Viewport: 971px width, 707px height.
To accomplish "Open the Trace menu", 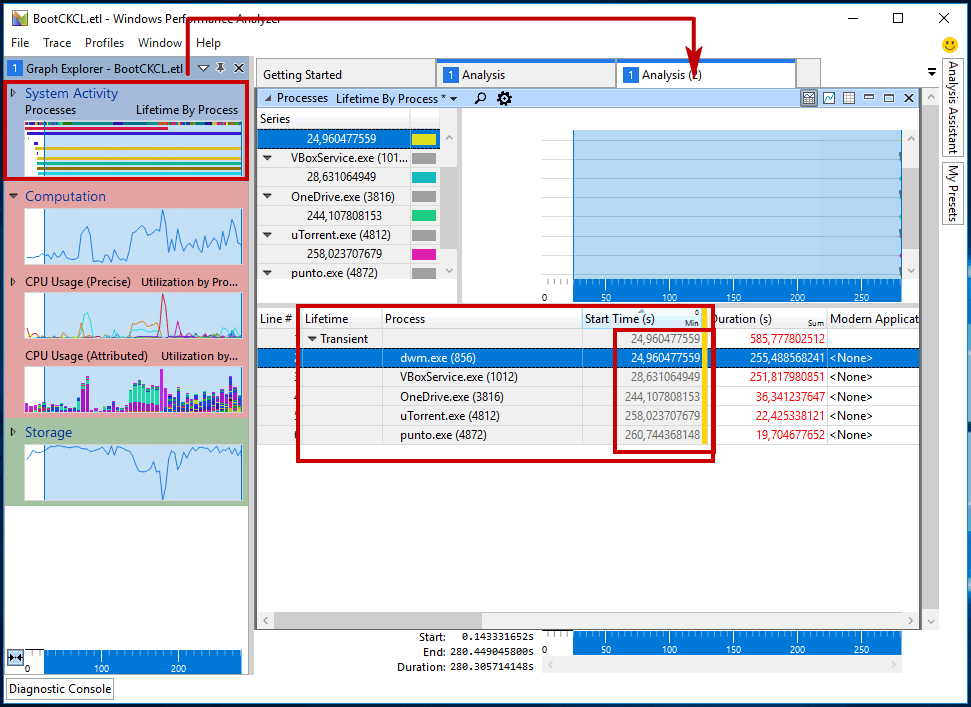I will [x=57, y=43].
